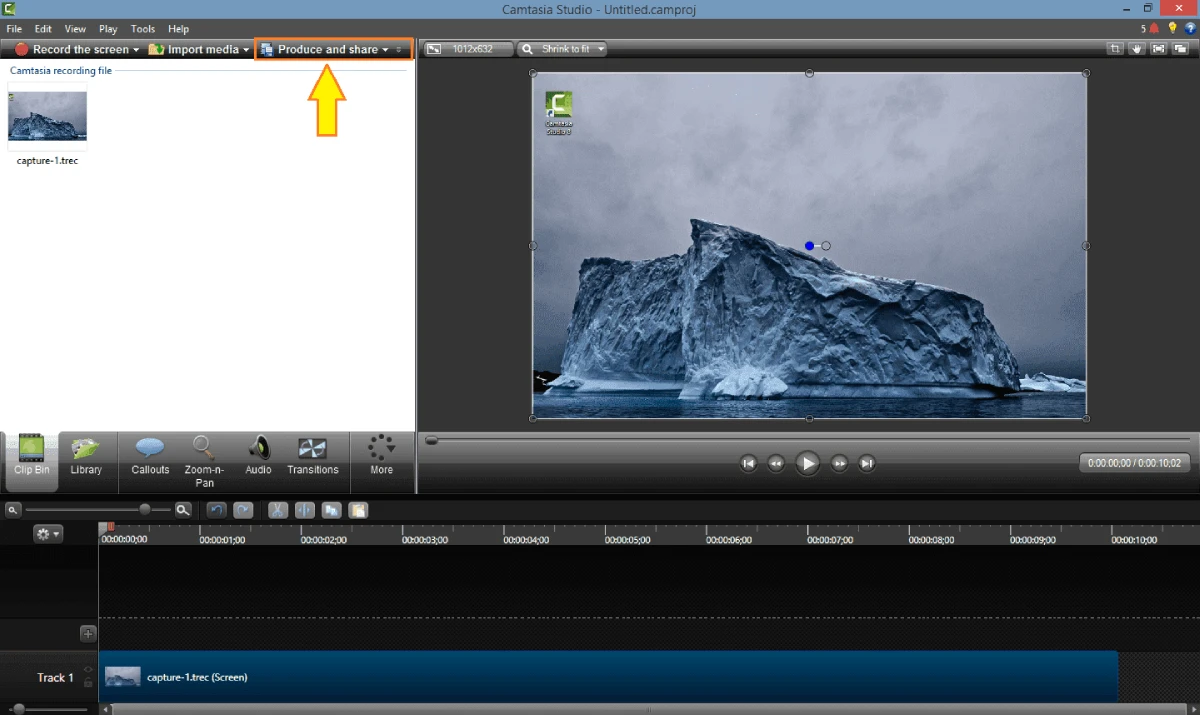Redo the last action

(x=243, y=510)
